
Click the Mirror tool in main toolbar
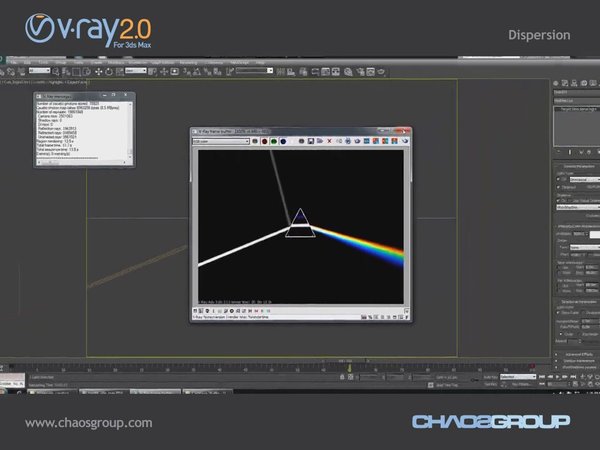281,72
